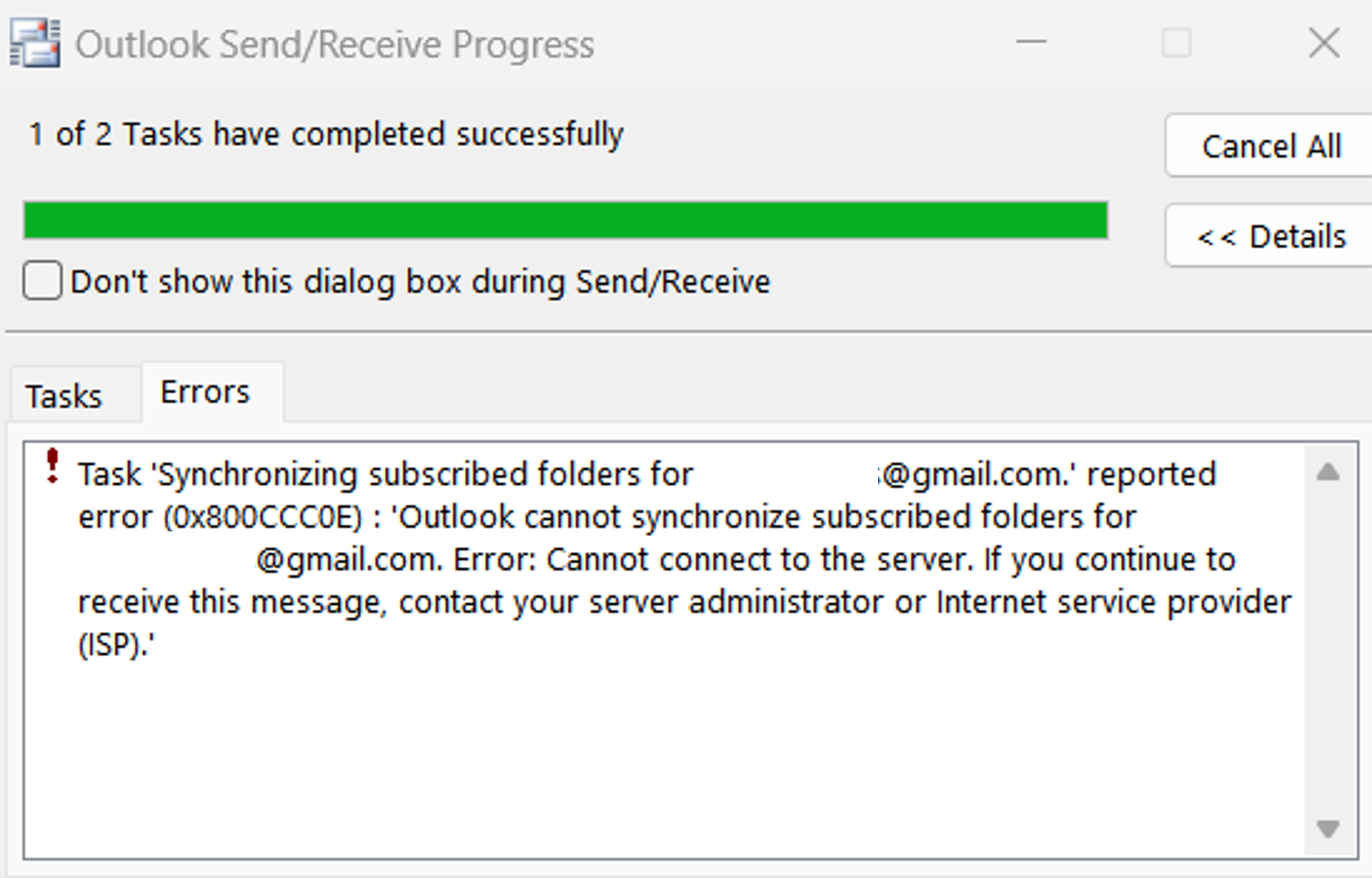Close the Send/Receive Progress dialog
Screen dimensions: 1372x878
(x=1324, y=43)
